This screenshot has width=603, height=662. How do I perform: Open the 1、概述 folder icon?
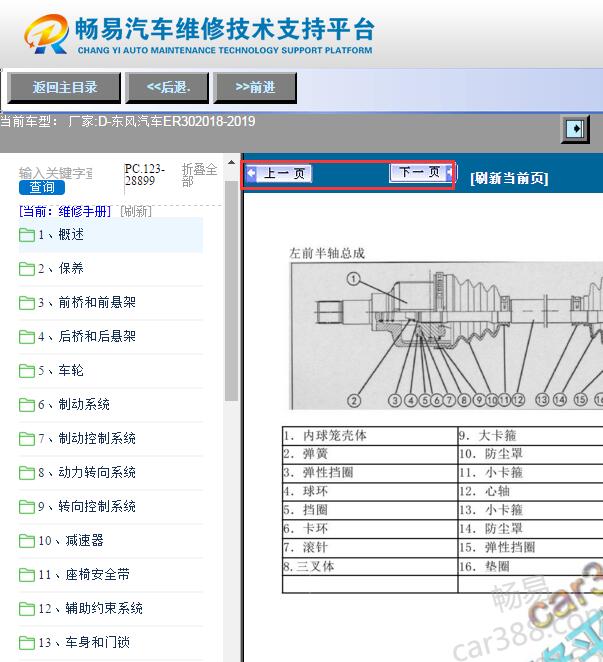click(x=27, y=235)
